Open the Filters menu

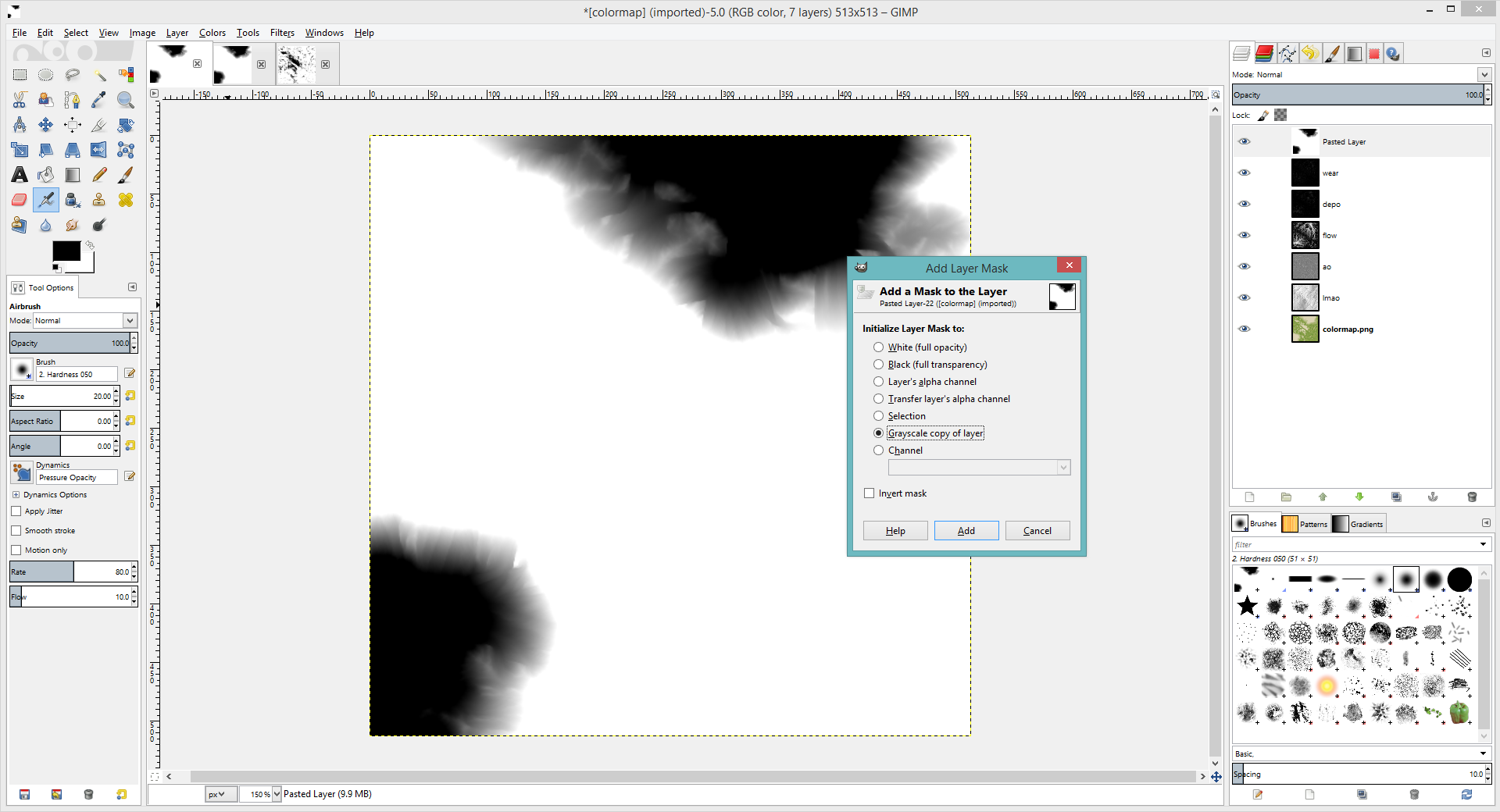[x=282, y=33]
